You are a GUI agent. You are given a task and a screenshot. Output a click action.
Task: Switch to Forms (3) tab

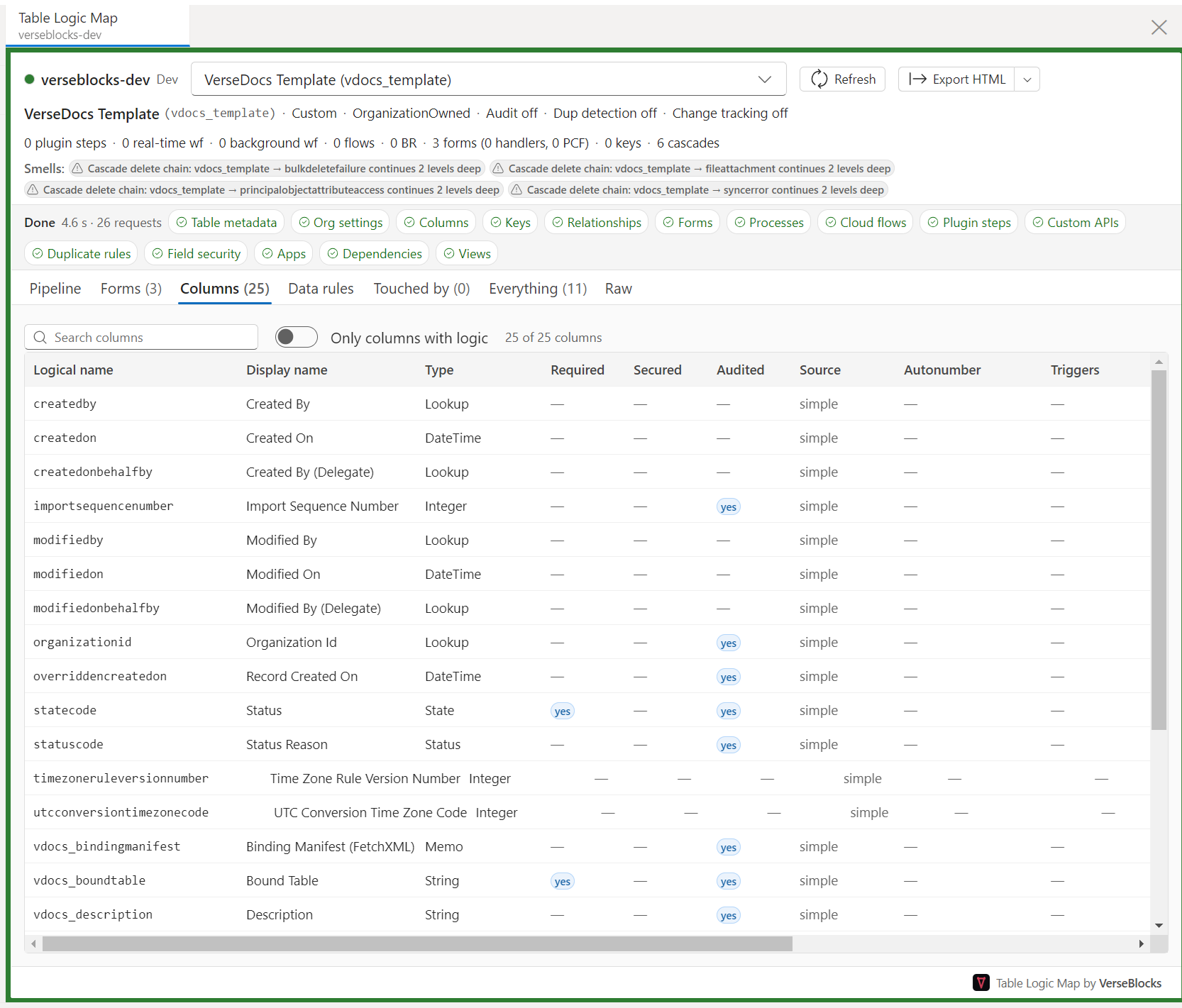coord(131,289)
